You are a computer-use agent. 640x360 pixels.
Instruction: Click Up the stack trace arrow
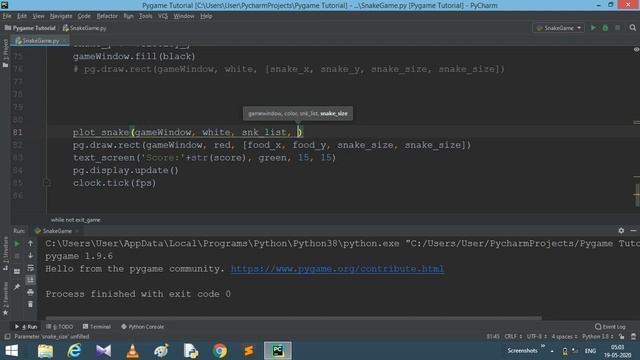pyautogui.click(x=31, y=244)
